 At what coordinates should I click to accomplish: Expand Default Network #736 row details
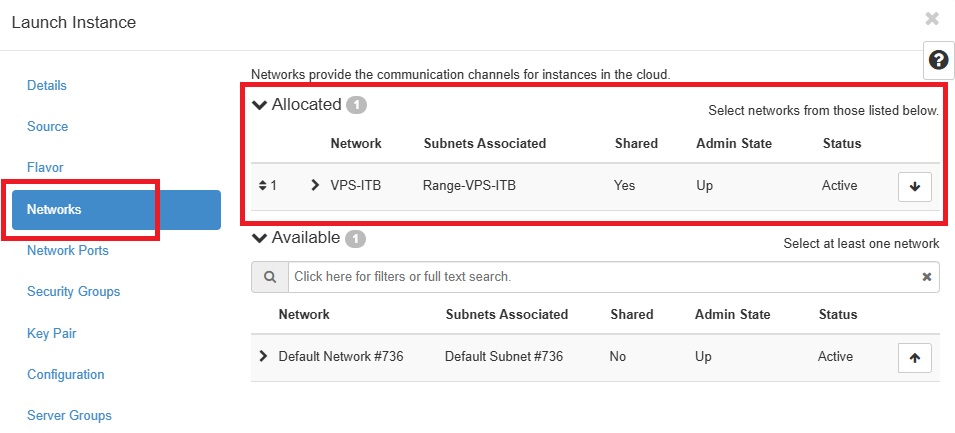pos(263,356)
